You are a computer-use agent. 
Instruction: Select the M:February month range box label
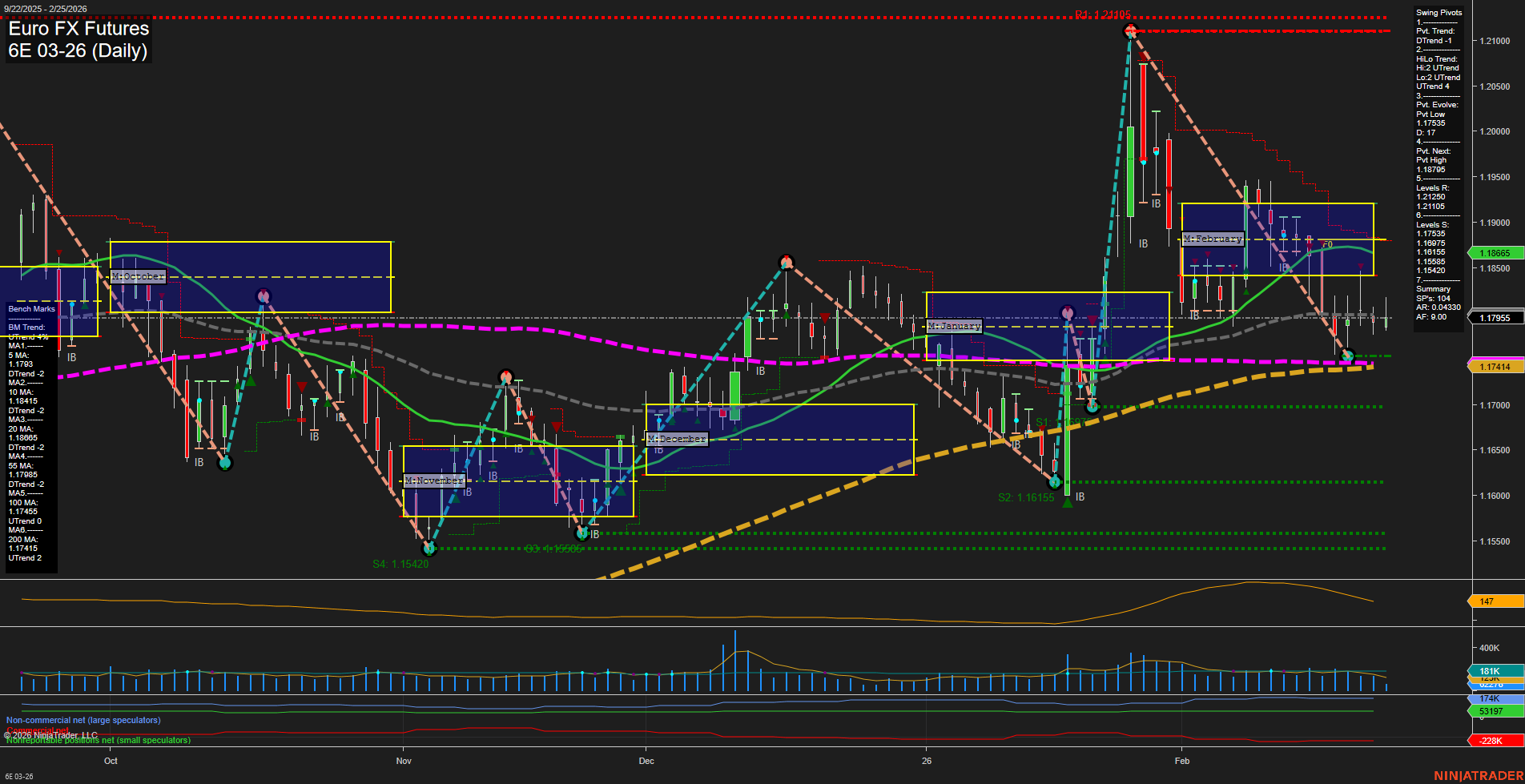[1213, 238]
